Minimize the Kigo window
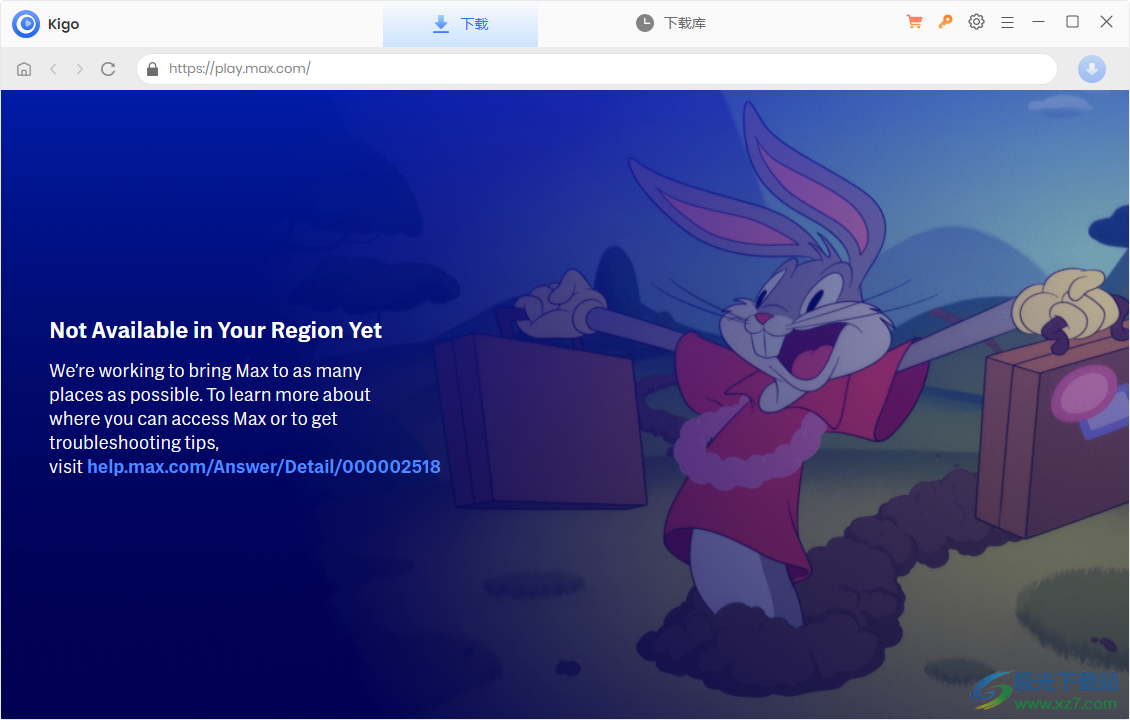This screenshot has width=1130, height=720. (1038, 22)
